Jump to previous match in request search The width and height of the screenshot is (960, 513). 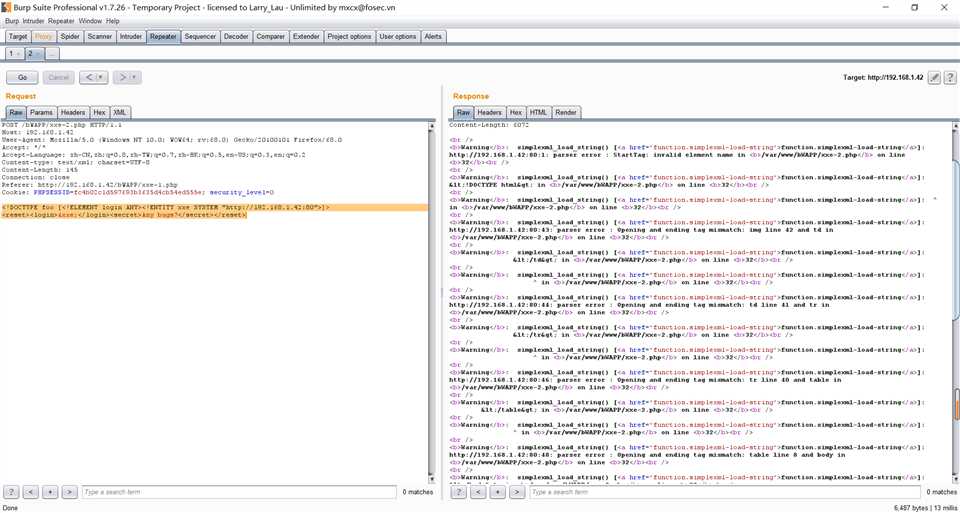click(32, 492)
